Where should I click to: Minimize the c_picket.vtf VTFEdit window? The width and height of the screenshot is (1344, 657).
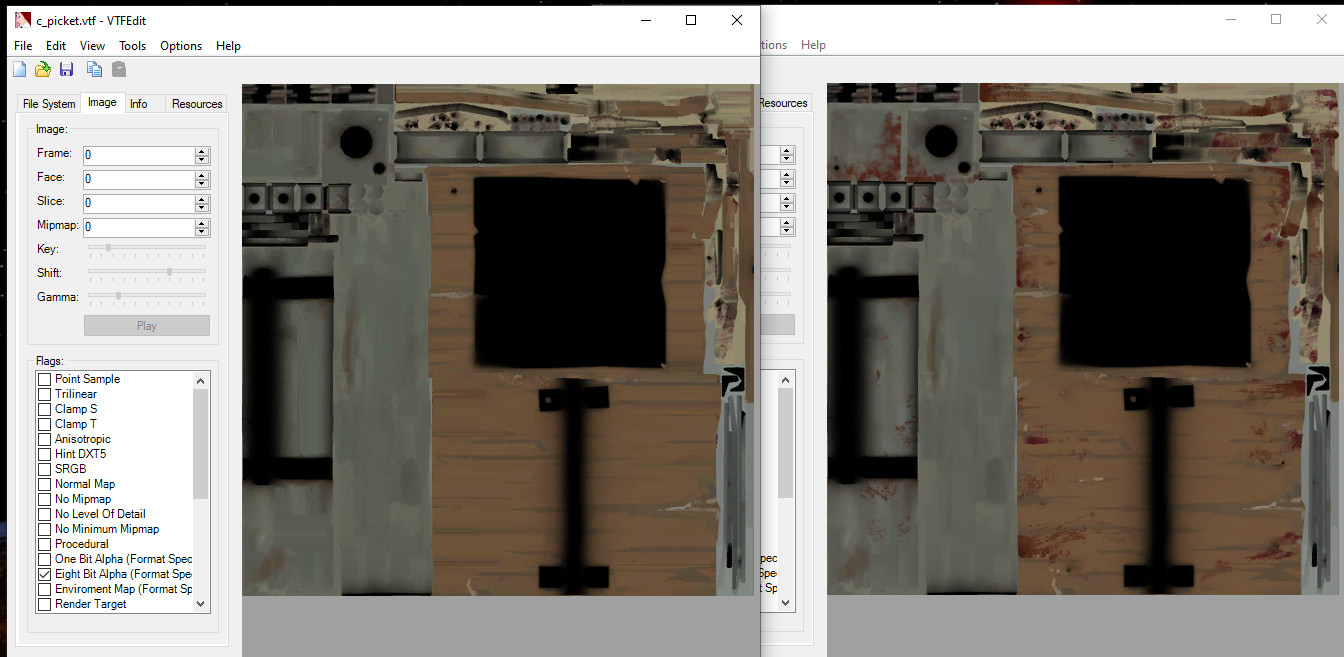click(x=645, y=20)
